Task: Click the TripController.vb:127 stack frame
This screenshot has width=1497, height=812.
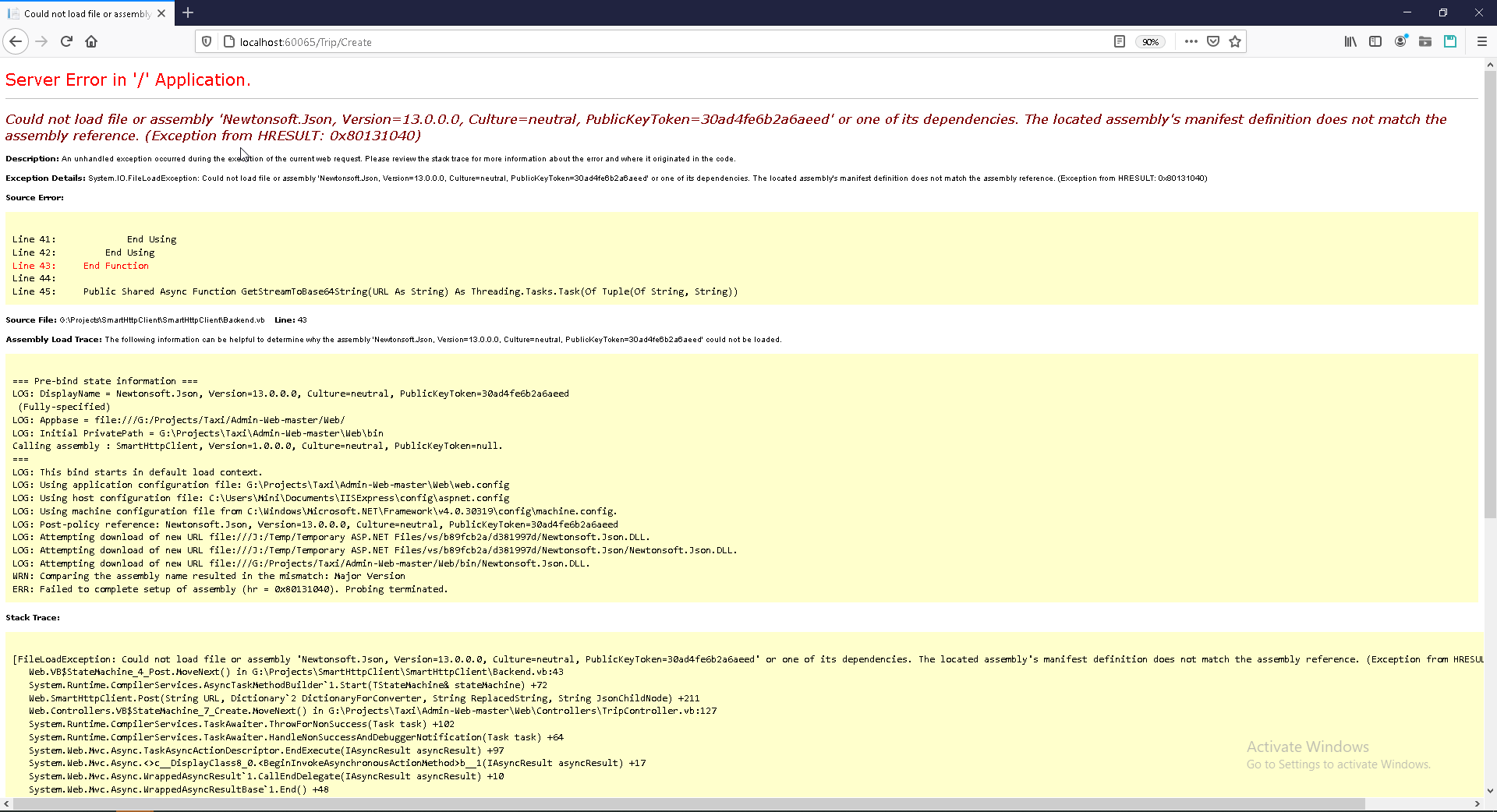Action: click(373, 711)
